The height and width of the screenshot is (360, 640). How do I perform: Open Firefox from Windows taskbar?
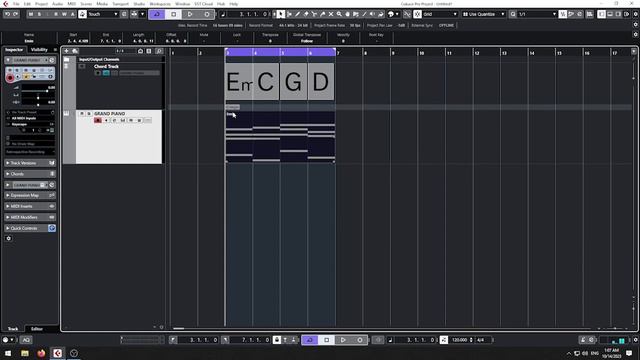(41, 353)
